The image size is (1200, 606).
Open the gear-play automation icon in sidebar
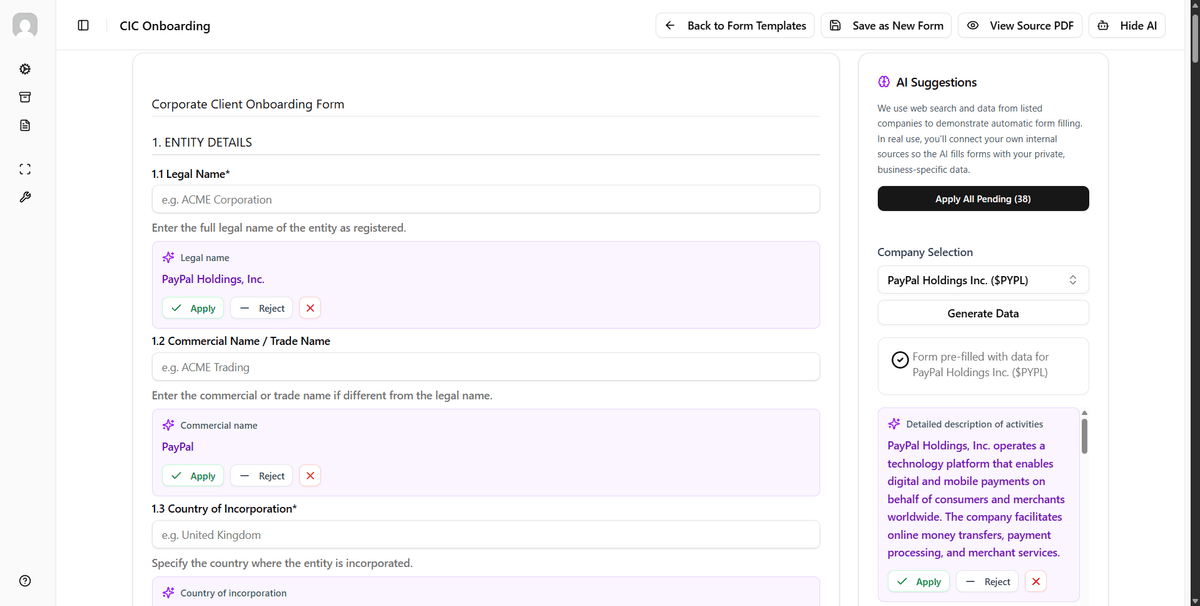(x=25, y=69)
